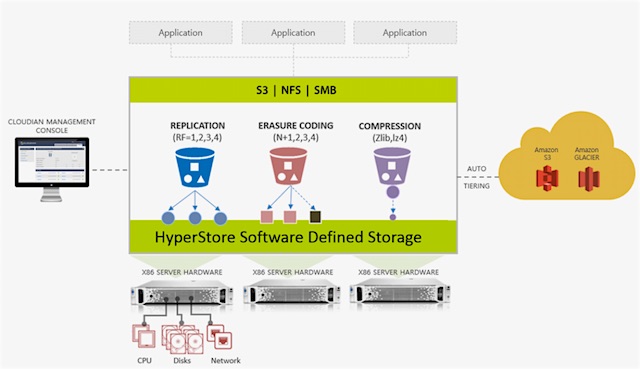Open the Cloudian Management Console monitor
This screenshot has height=369, width=640.
[52, 169]
